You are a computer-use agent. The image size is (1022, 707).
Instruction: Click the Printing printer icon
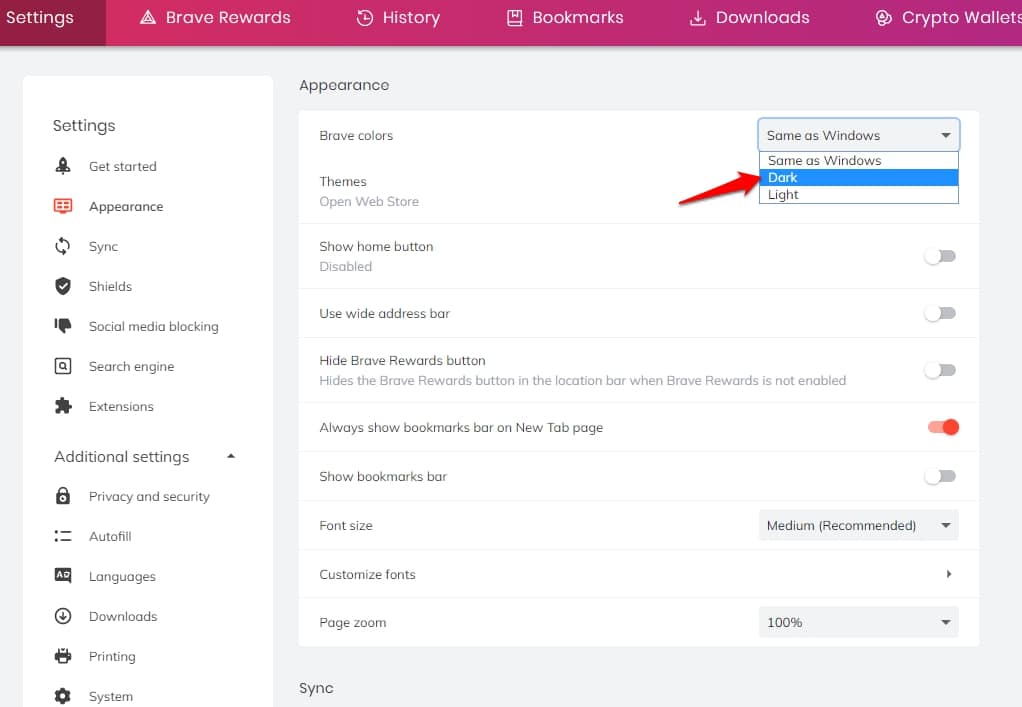(x=63, y=656)
